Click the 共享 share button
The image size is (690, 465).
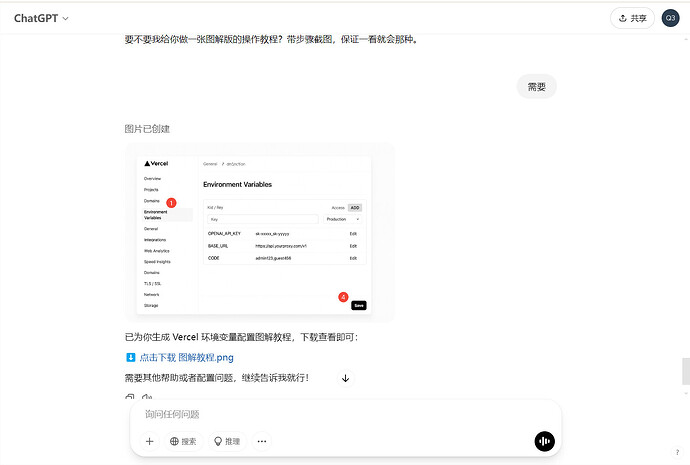pos(632,18)
